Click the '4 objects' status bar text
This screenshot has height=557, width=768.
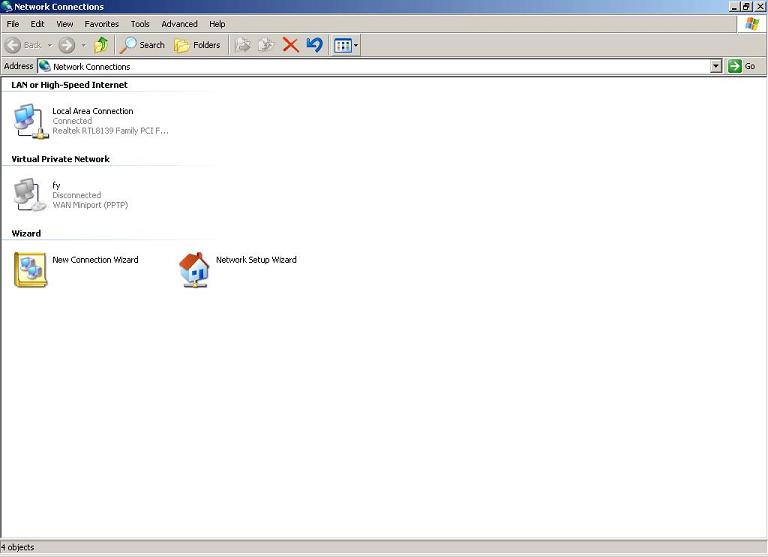pos(18,547)
